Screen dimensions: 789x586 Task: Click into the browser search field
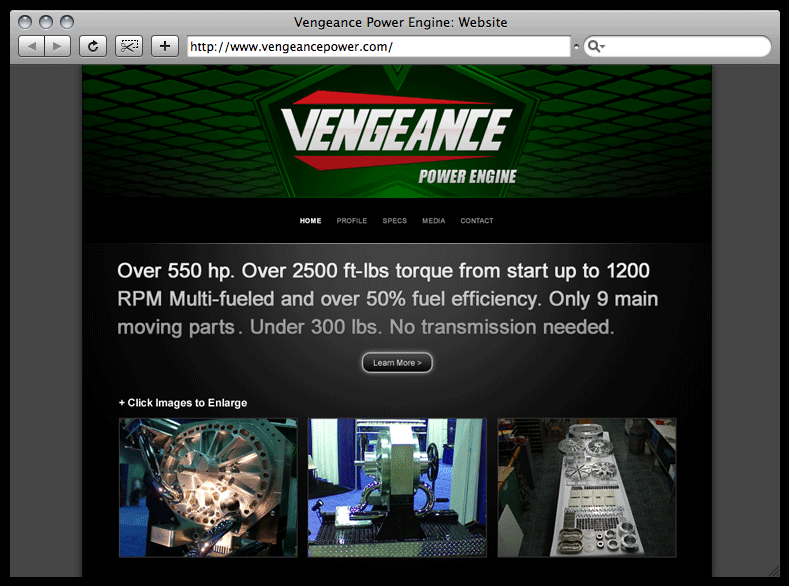[677, 46]
